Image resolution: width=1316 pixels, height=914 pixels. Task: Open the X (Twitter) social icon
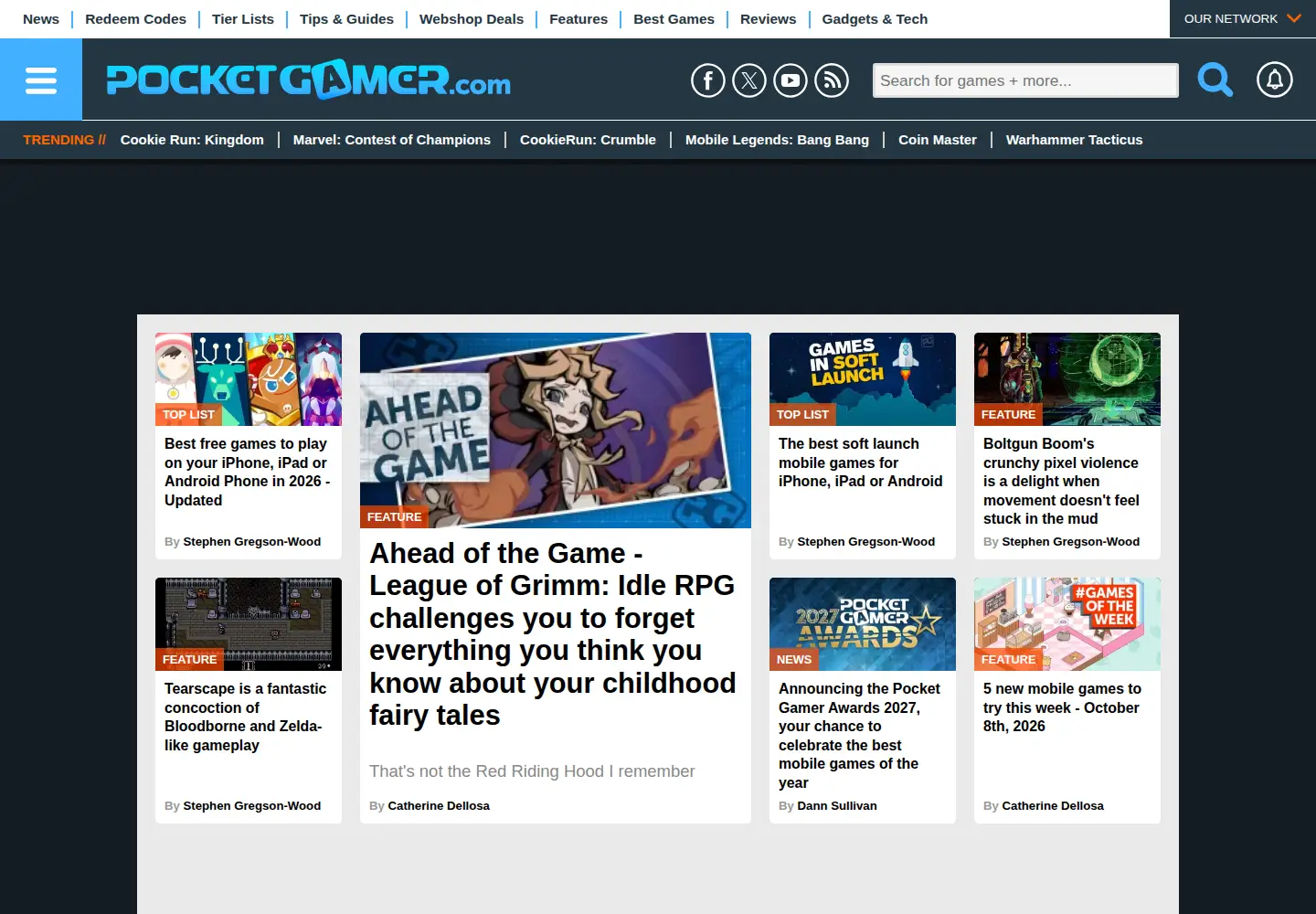pos(749,80)
